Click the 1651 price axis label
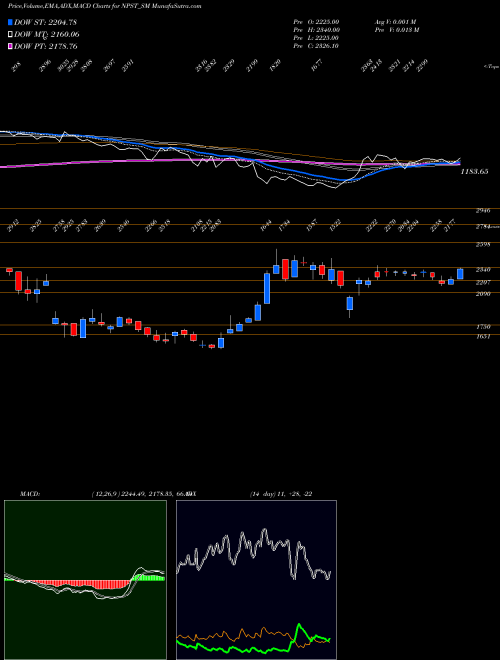Viewport: 500px width, 660px height. click(x=483, y=337)
